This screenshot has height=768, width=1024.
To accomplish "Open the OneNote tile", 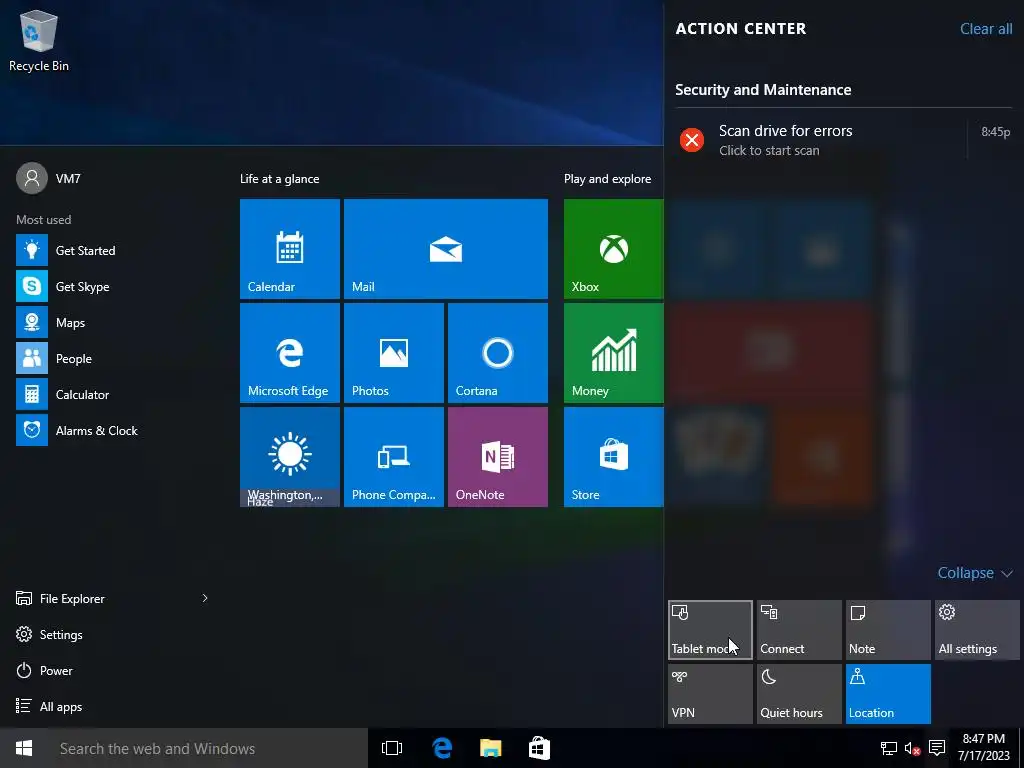I will coord(498,457).
